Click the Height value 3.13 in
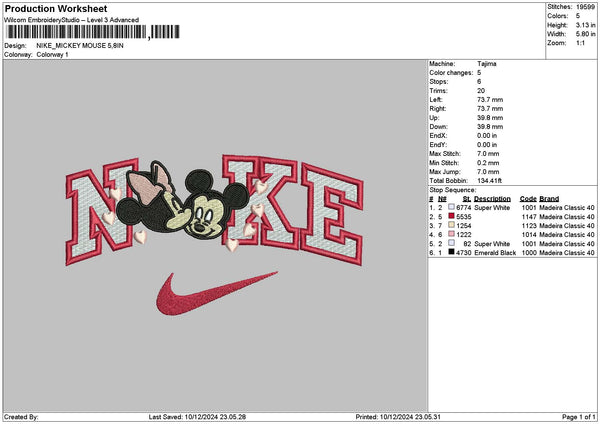Screen dimensions: 600x424 [585, 25]
